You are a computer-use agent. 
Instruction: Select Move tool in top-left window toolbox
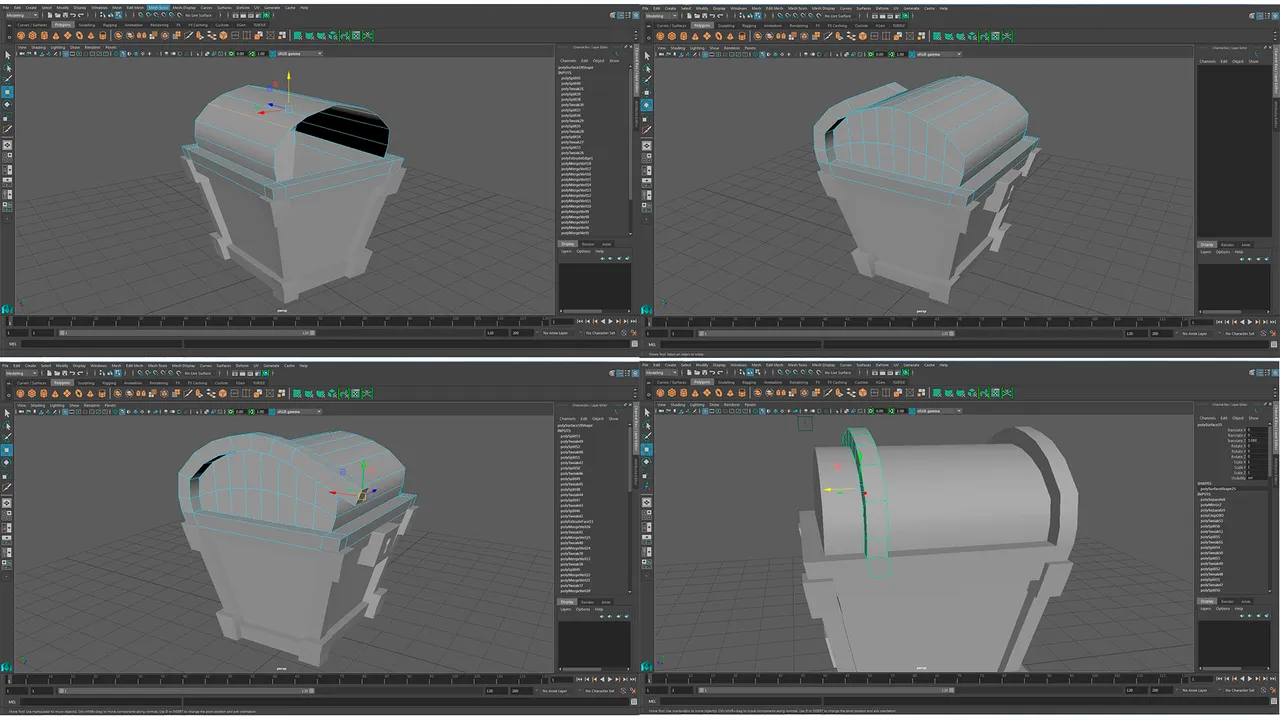click(x=7, y=92)
